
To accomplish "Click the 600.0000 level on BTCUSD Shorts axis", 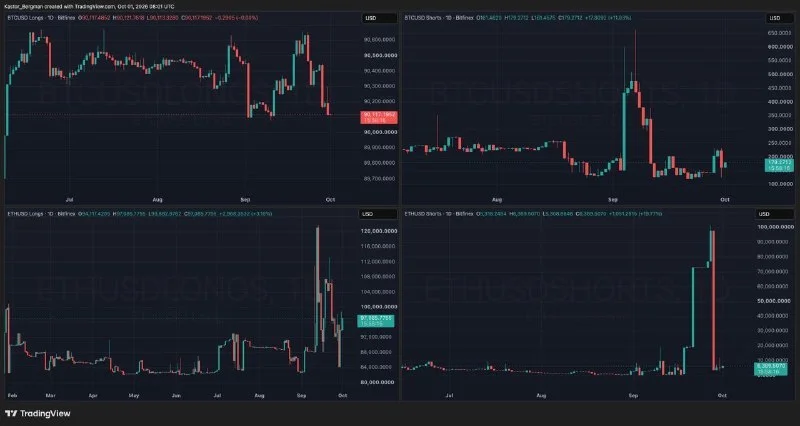I will pos(781,47).
